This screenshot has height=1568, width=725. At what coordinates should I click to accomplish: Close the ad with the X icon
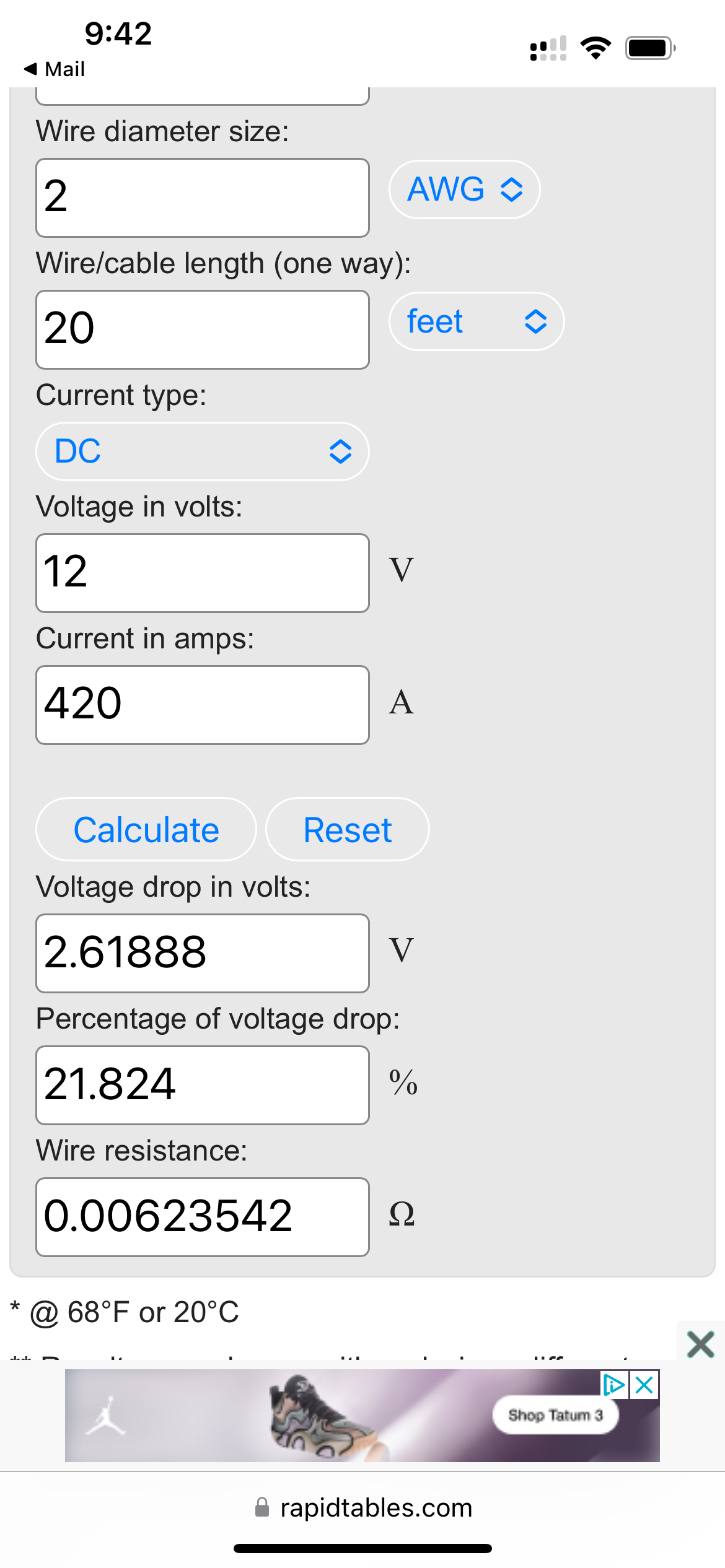[645, 1385]
